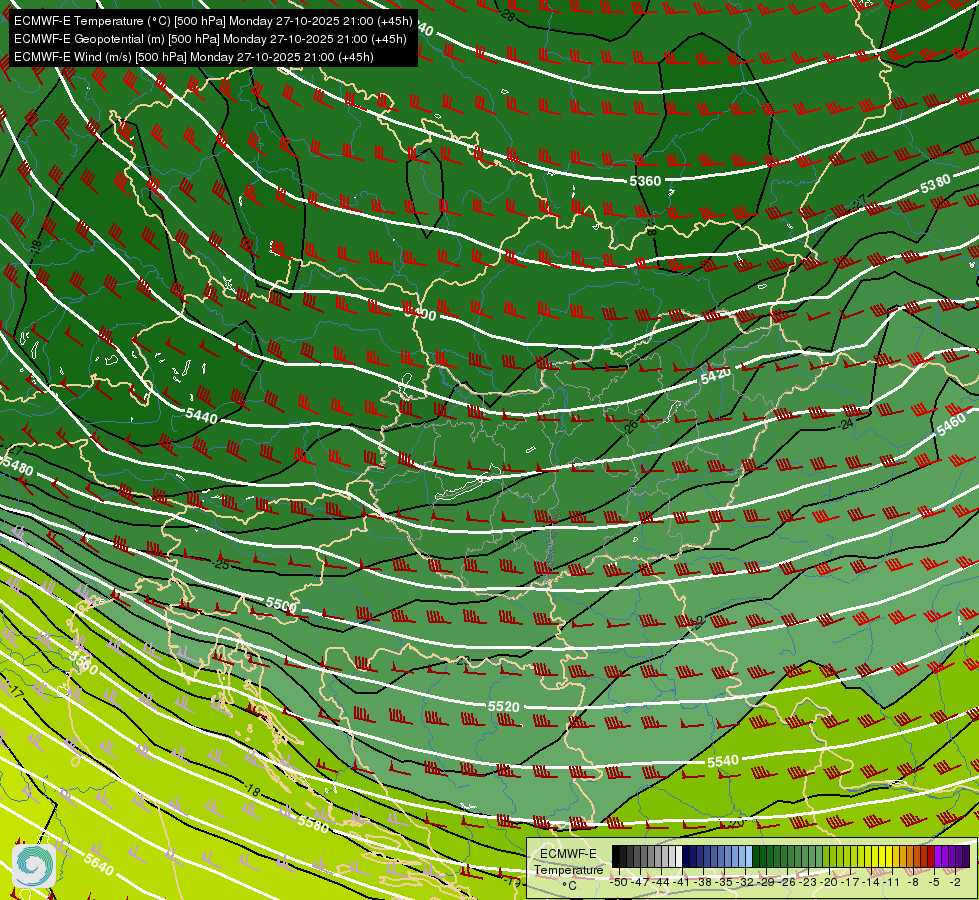Click the -26 isotherm label on map
Image resolution: width=979 pixels, height=900 pixels.
[x=630, y=426]
